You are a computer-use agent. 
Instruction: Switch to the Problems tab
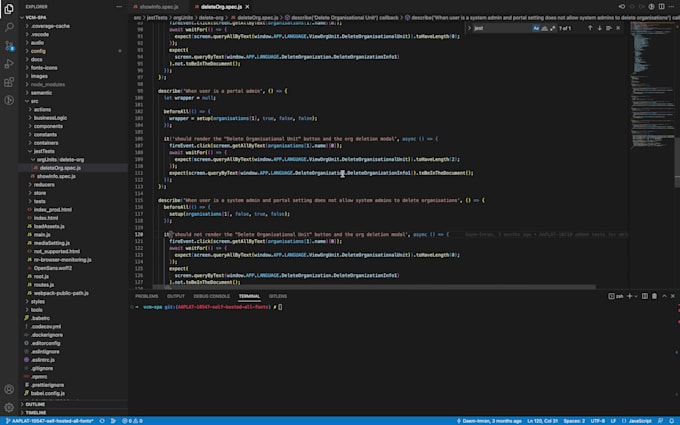pos(147,296)
